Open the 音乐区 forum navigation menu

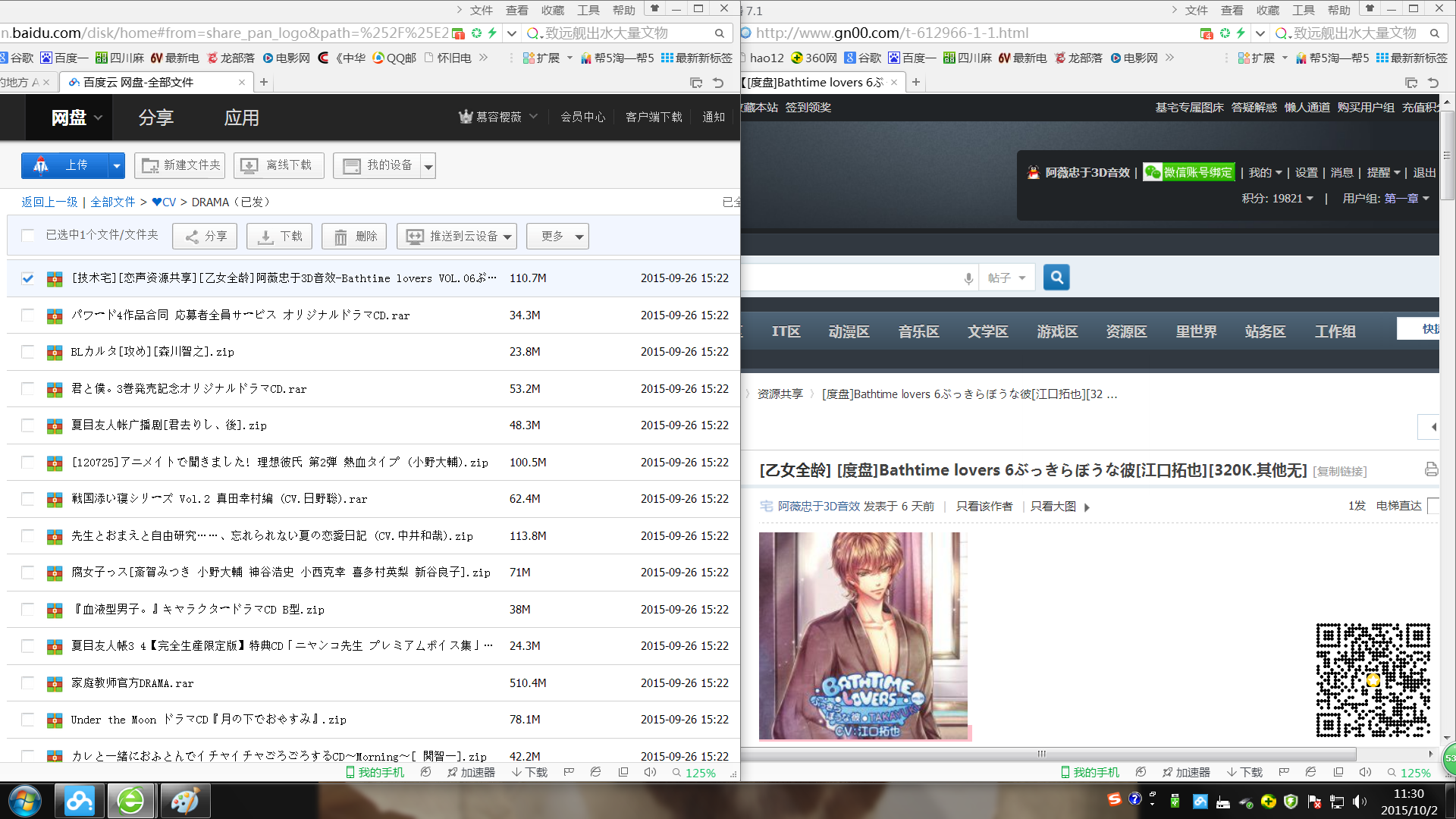click(918, 331)
